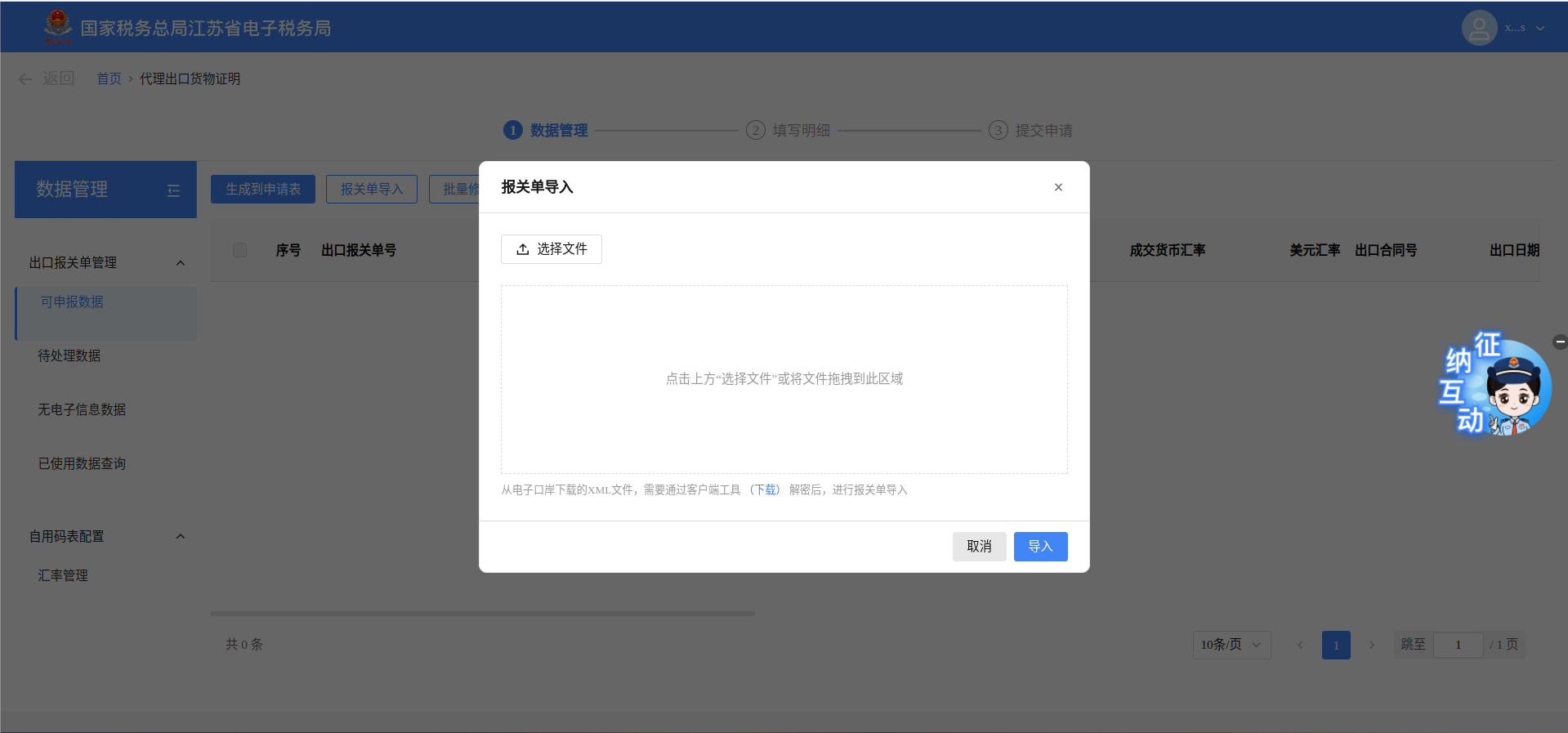Toggle the select-all table checkbox
The height and width of the screenshot is (733, 1568).
tap(239, 250)
